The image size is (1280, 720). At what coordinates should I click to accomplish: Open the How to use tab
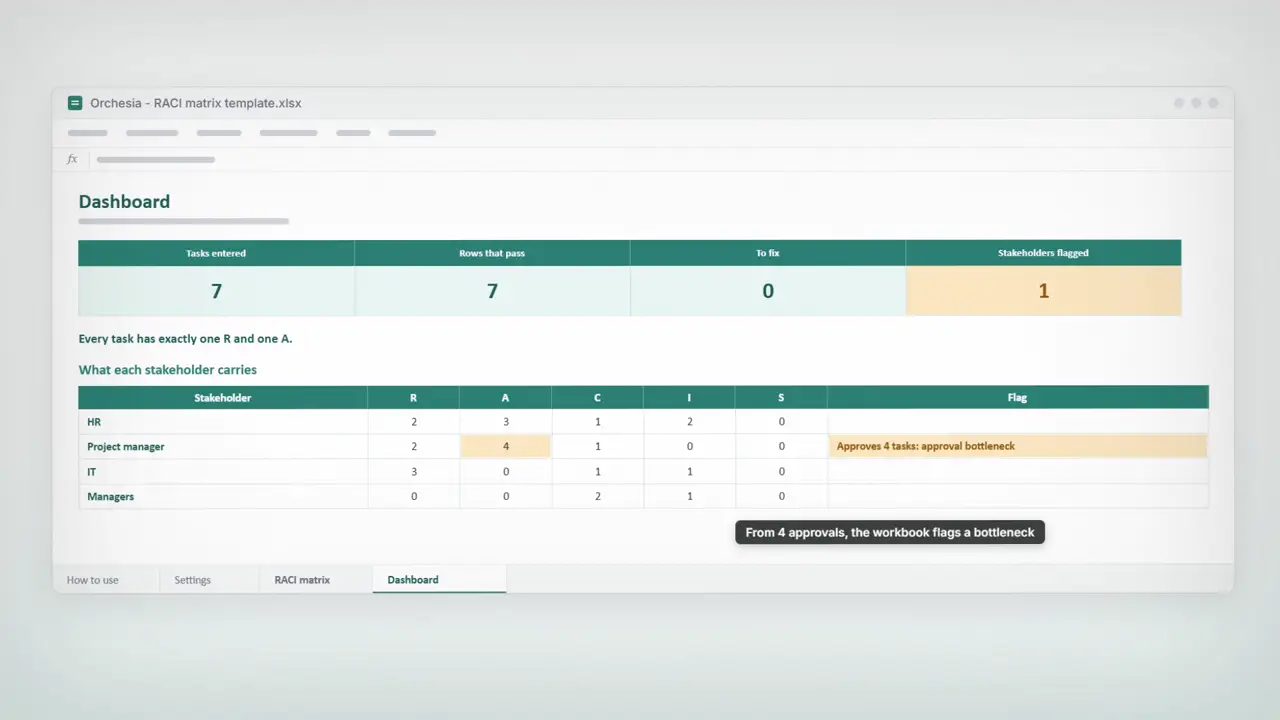click(x=93, y=580)
